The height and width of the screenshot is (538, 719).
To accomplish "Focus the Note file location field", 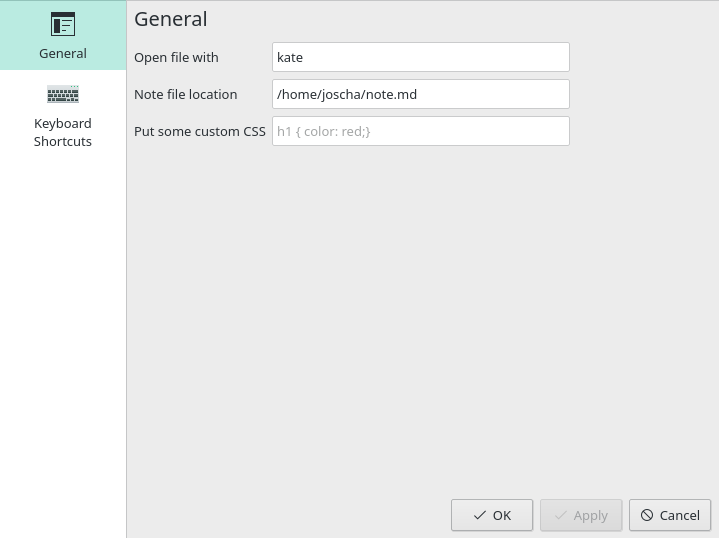I will (421, 94).
